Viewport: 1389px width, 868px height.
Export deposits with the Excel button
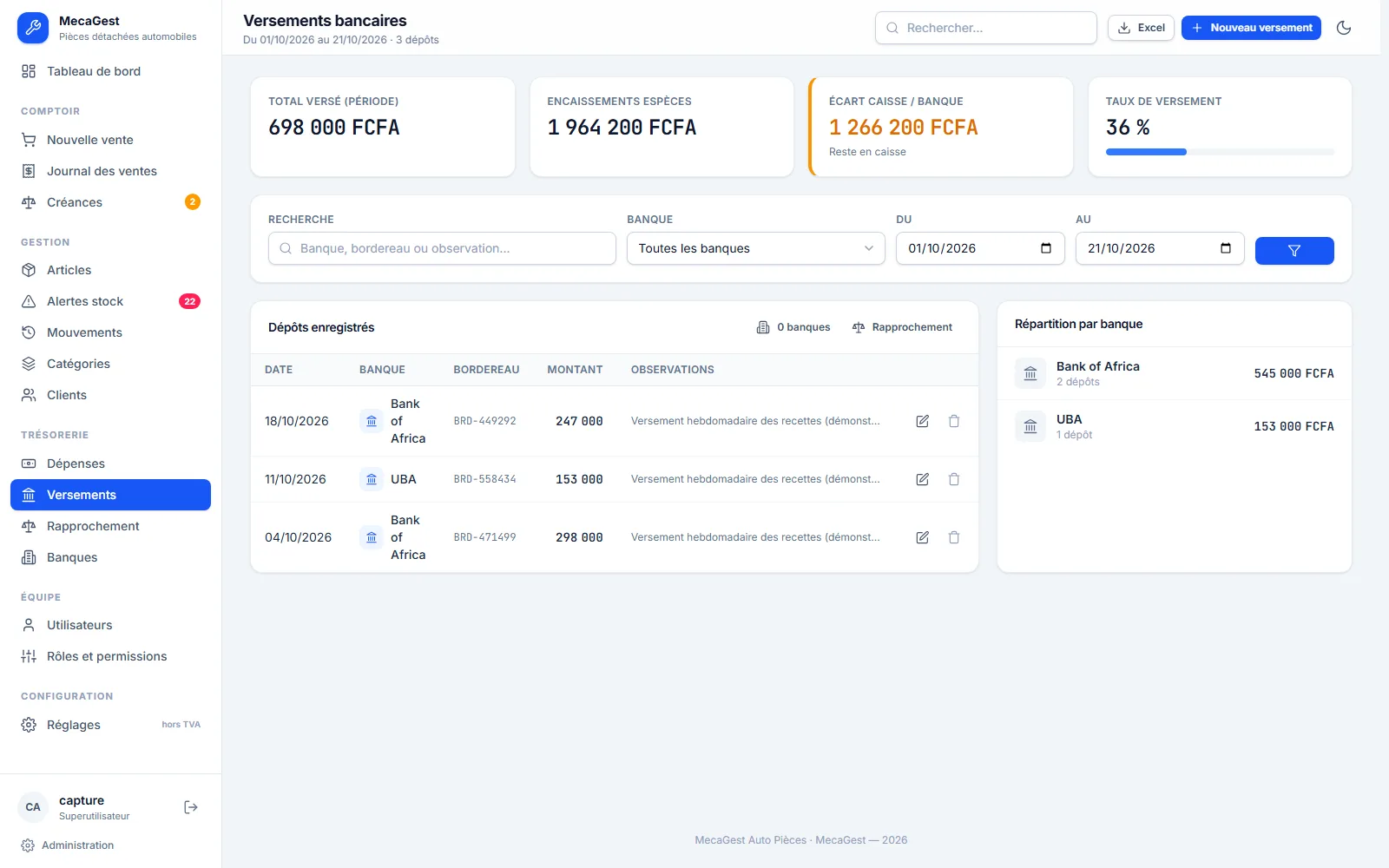point(1141,28)
